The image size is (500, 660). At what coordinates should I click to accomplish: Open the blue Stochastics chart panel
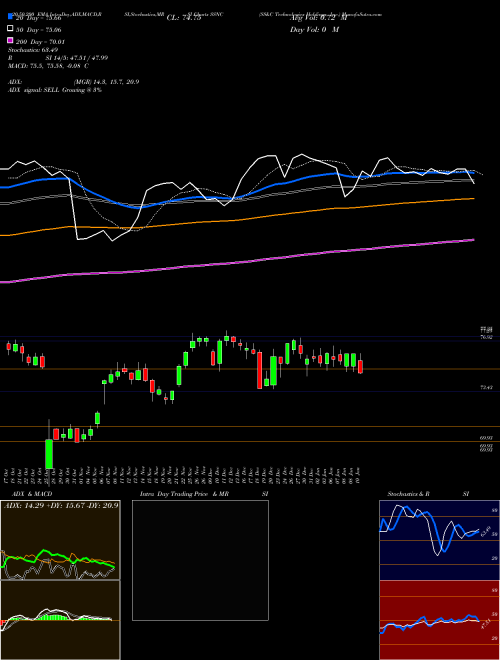click(x=439, y=540)
